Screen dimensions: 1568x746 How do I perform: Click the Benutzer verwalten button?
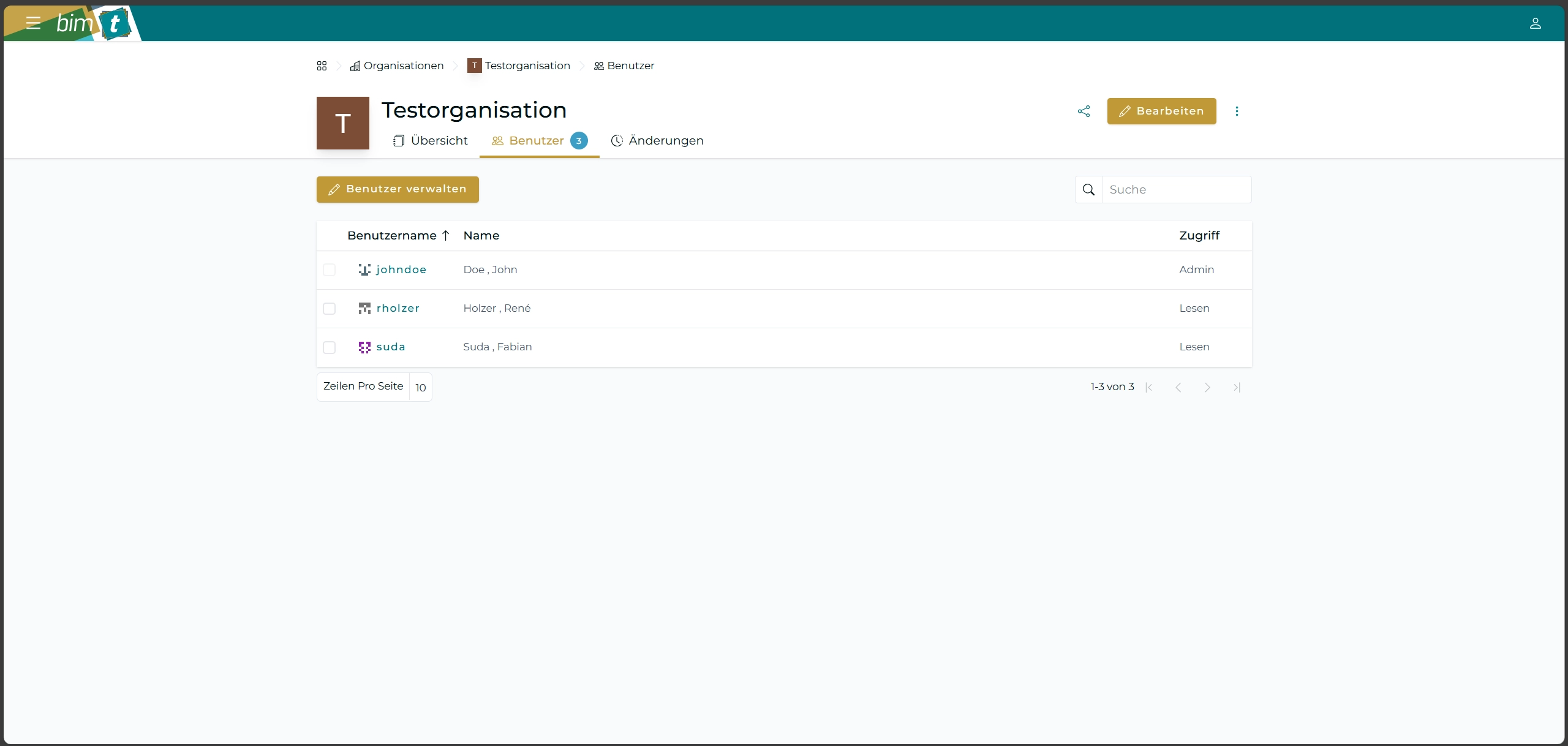pyautogui.click(x=398, y=189)
